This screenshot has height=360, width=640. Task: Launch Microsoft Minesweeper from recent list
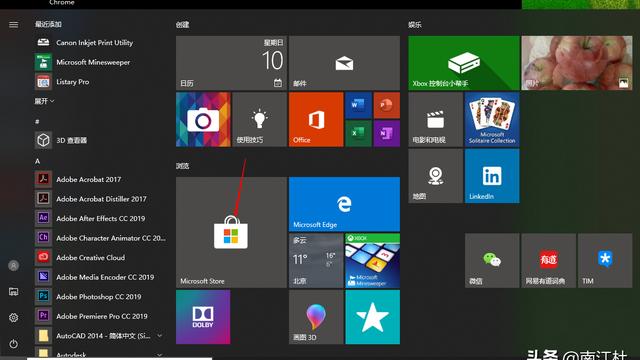(x=100, y=62)
